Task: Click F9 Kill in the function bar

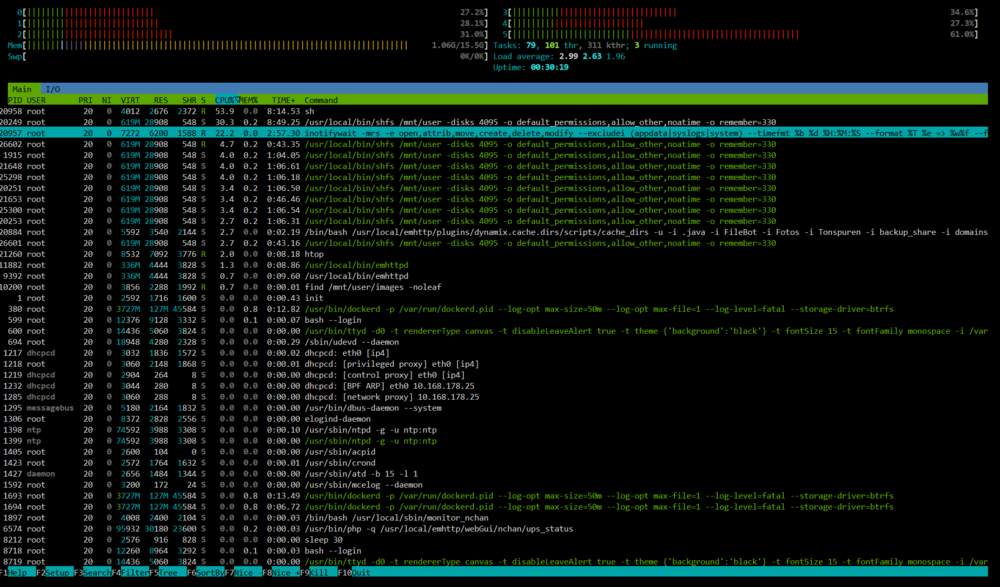Action: 318,572
